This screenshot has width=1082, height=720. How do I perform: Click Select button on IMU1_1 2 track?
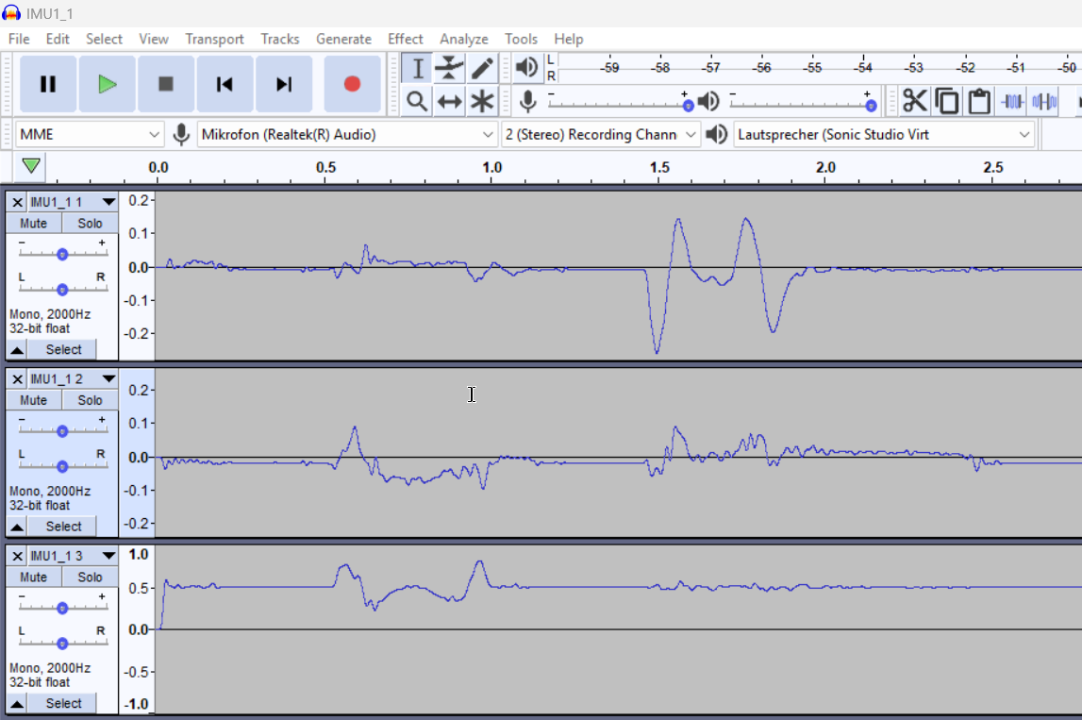click(x=63, y=526)
